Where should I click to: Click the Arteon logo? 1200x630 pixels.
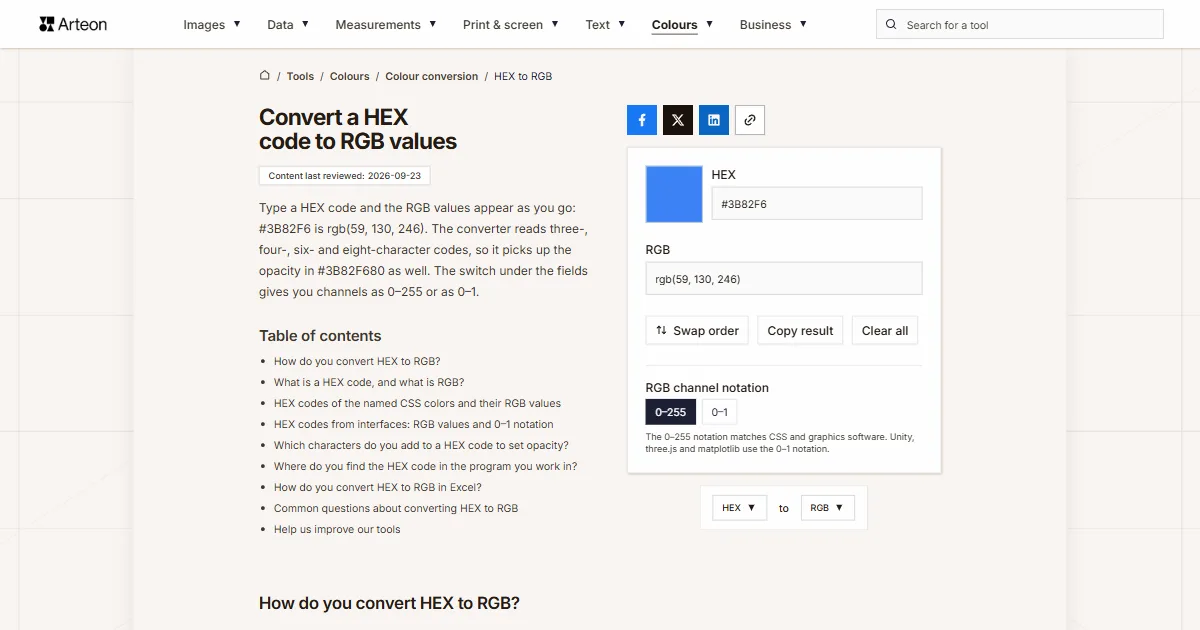73,24
